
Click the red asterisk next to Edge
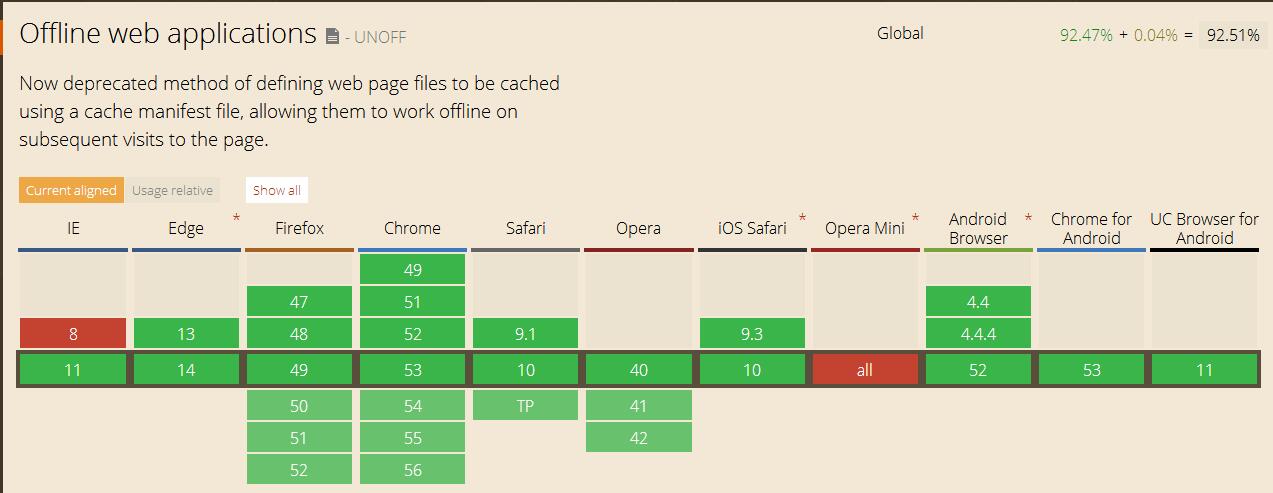pyautogui.click(x=236, y=217)
